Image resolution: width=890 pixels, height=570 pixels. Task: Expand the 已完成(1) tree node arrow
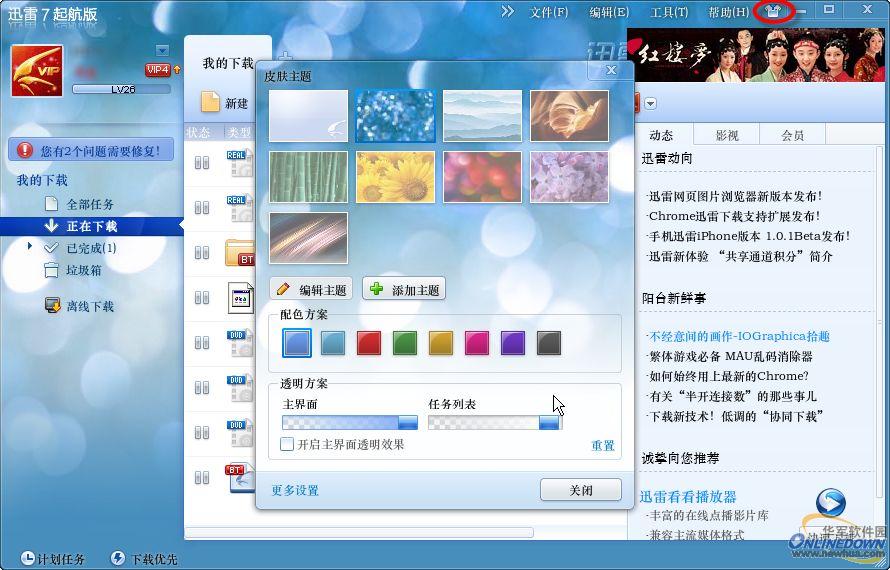(x=30, y=246)
